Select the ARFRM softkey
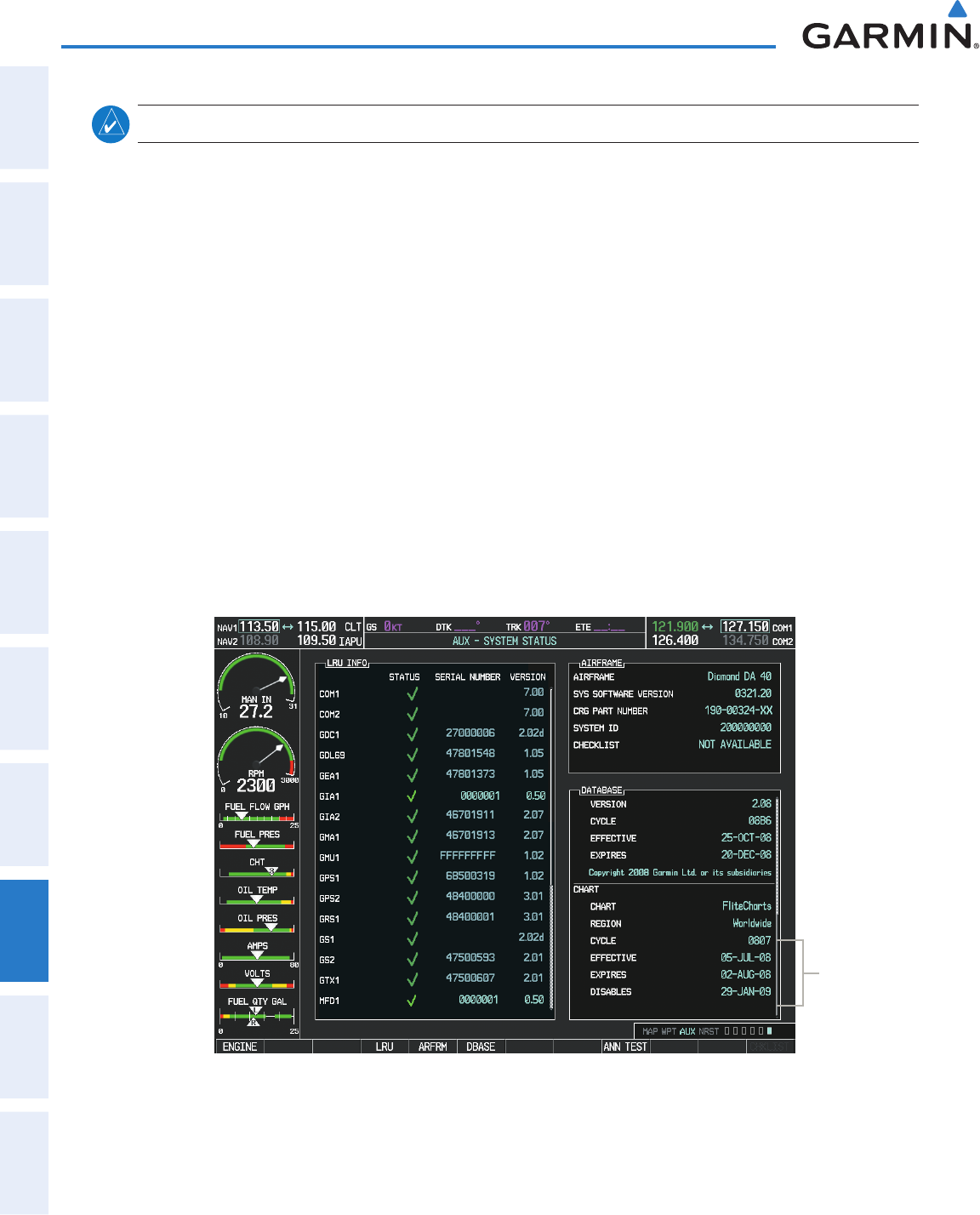The width and height of the screenshot is (980, 1215). tap(433, 1047)
